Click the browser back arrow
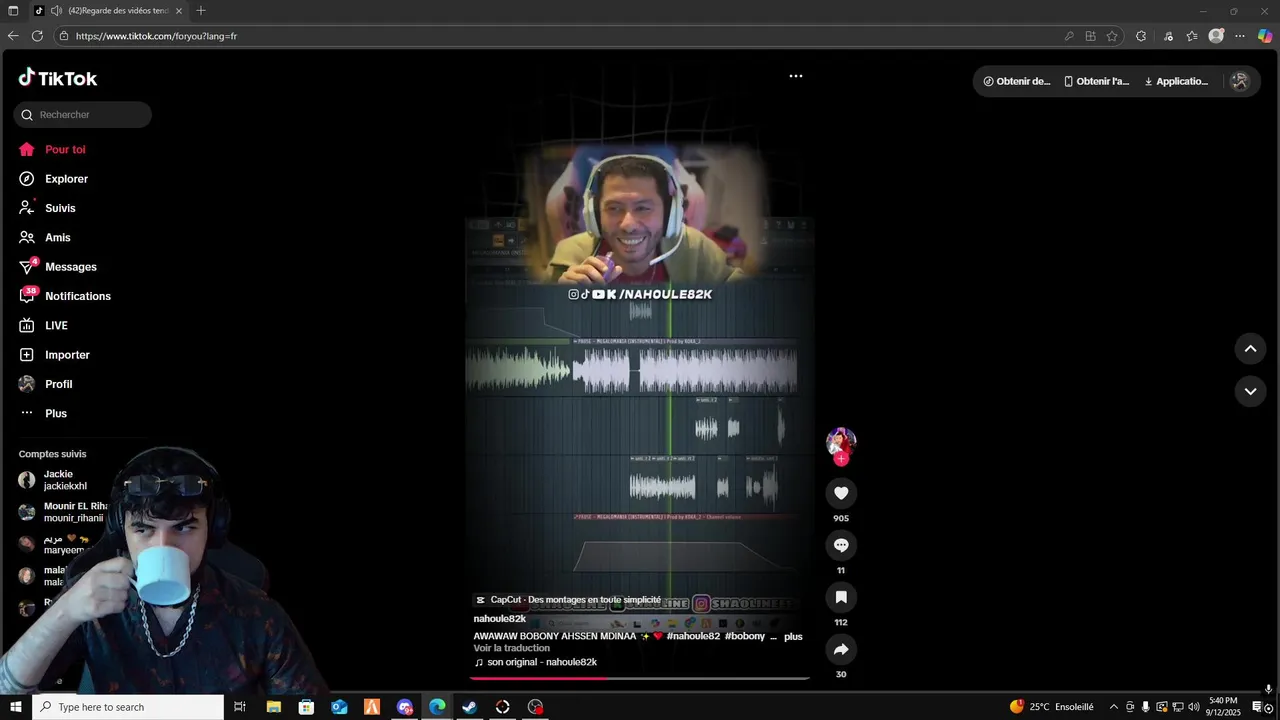 [13, 36]
